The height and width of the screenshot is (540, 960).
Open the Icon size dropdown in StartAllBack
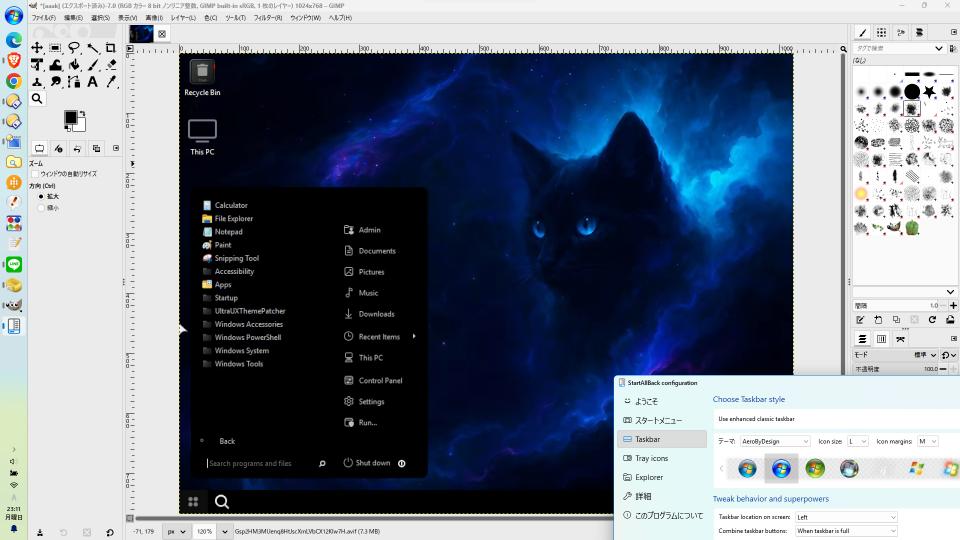coord(857,441)
